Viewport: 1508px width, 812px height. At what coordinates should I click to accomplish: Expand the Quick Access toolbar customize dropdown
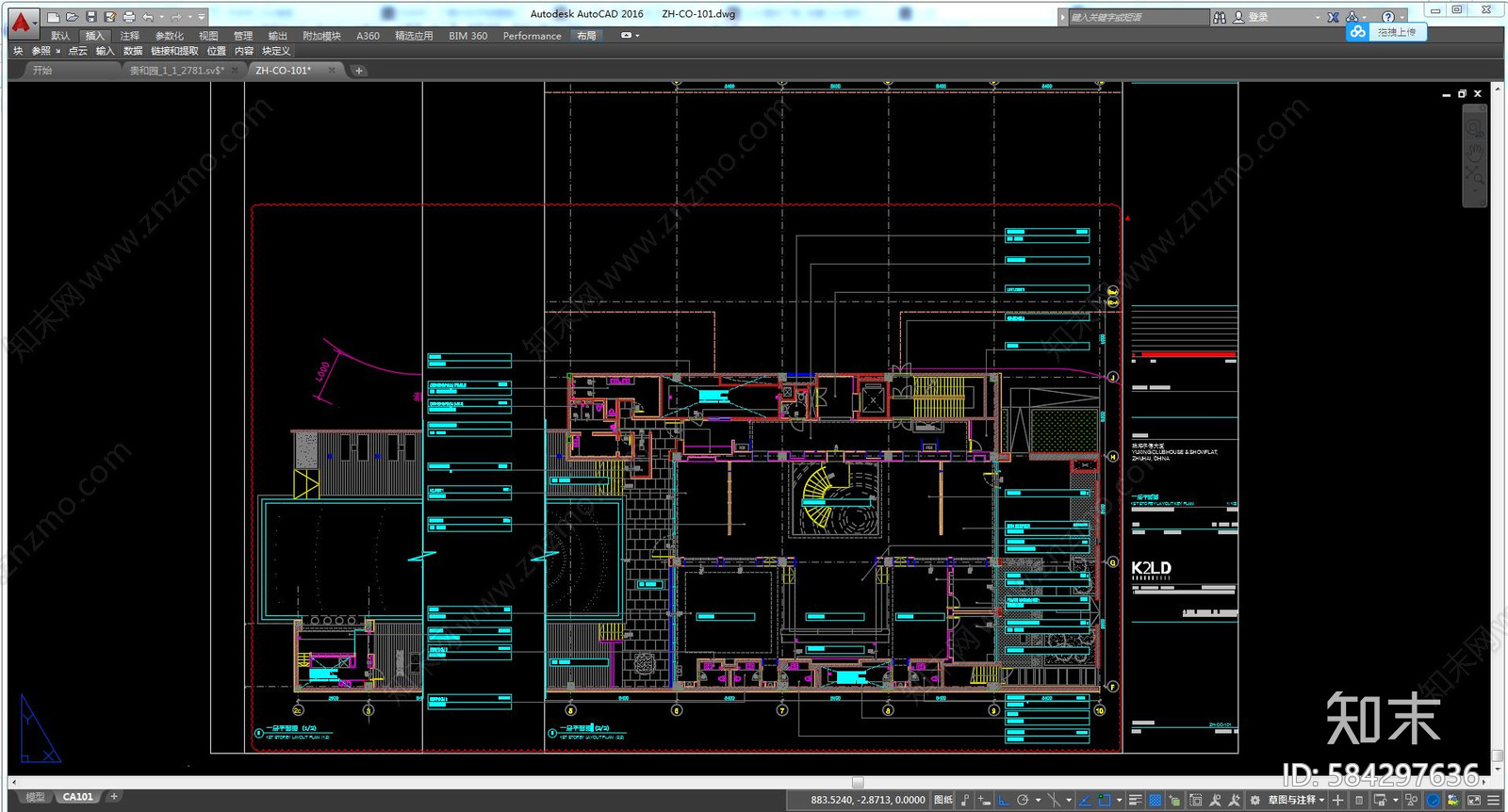[202, 17]
